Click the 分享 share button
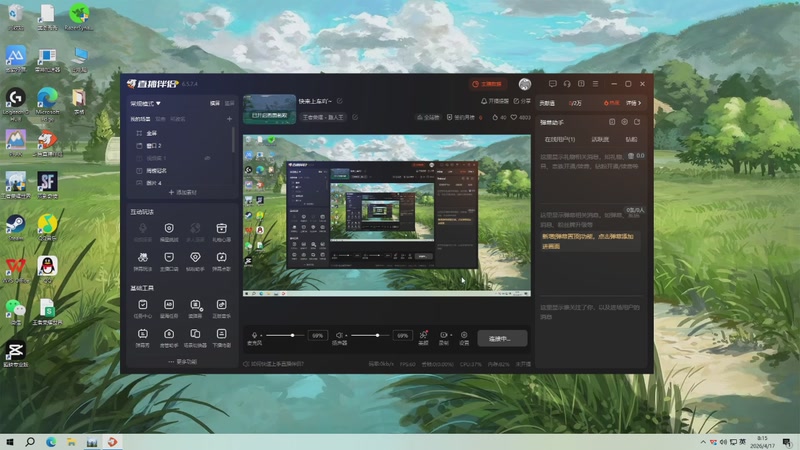Image resolution: width=800 pixels, height=450 pixels. [522, 101]
